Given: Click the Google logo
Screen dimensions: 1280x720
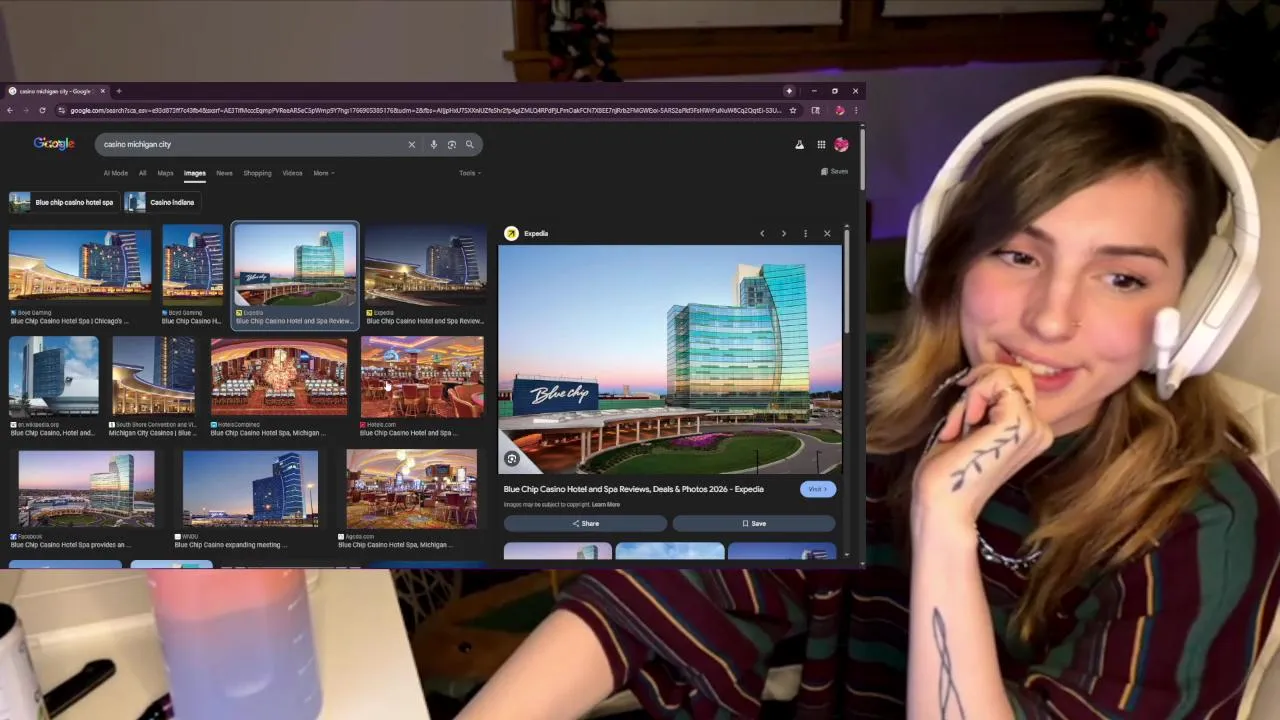Looking at the screenshot, I should click(x=54, y=144).
